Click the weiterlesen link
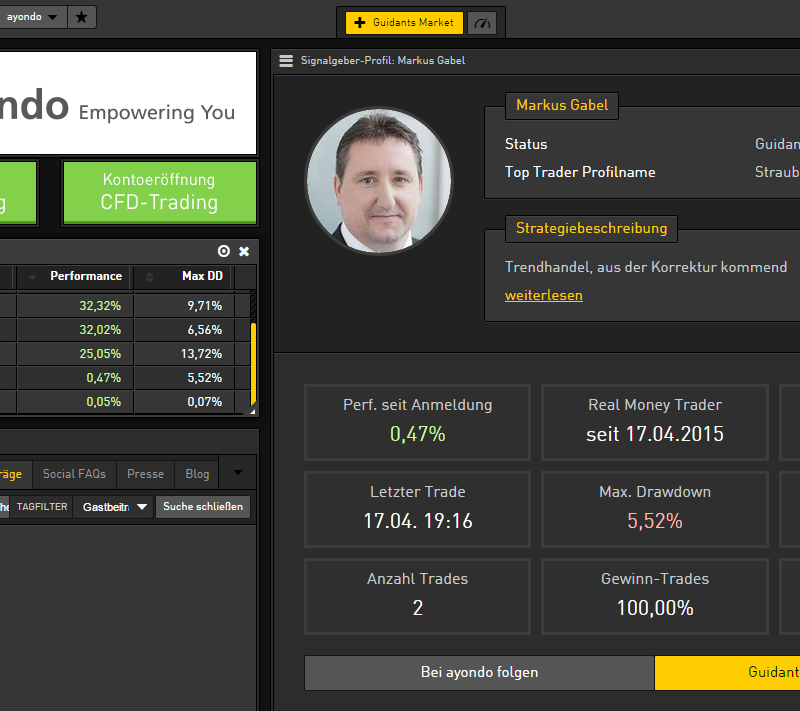Screen dimensions: 800x711 (543, 295)
